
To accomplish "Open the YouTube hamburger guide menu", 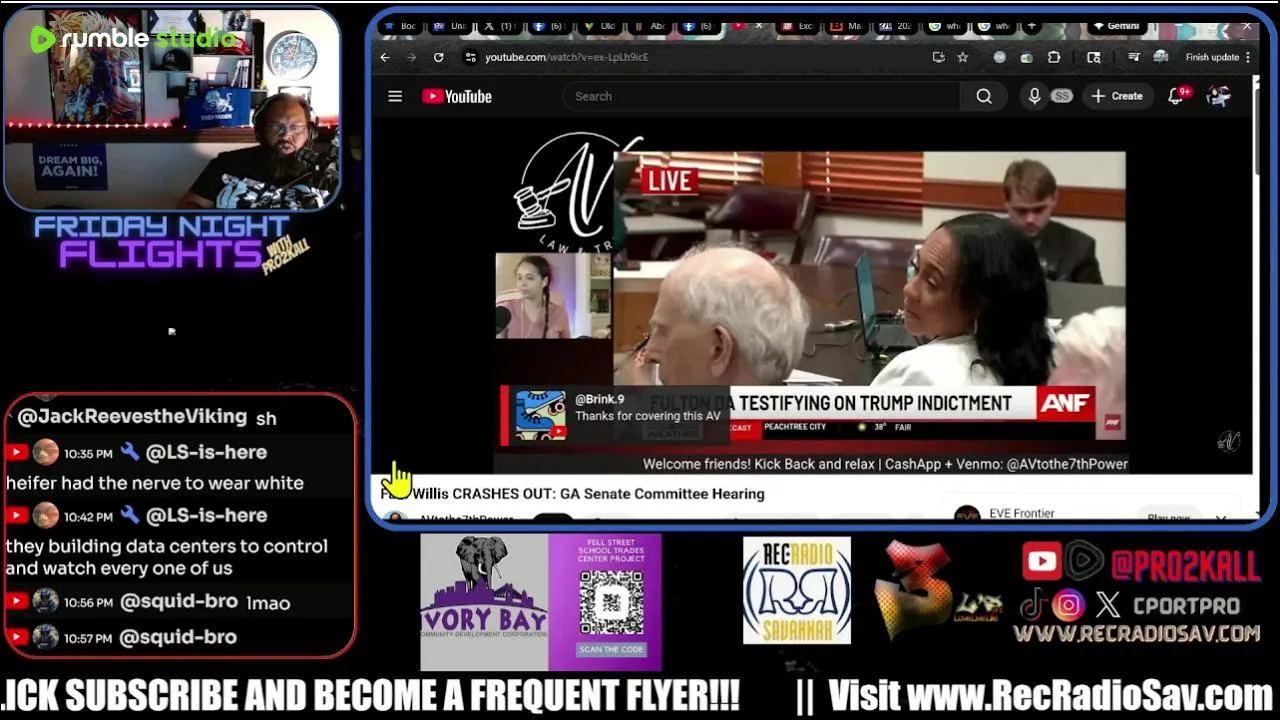I will pos(395,96).
